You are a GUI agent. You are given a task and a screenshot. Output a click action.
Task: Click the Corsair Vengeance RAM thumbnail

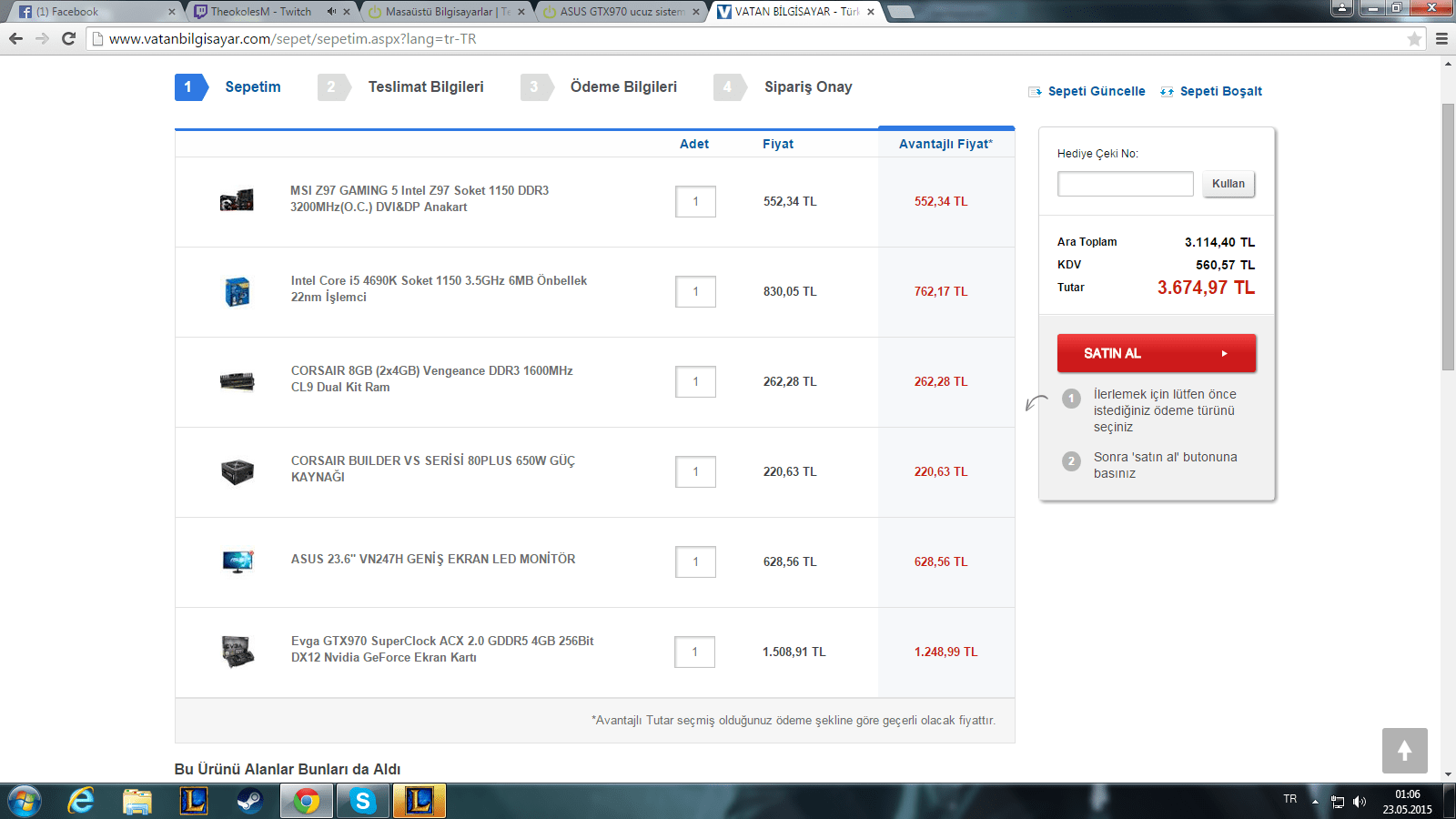point(238,381)
